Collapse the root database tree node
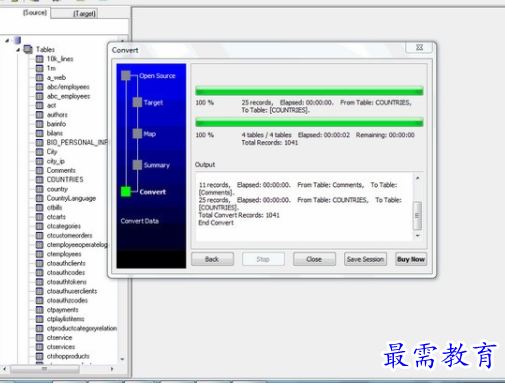 (7, 40)
